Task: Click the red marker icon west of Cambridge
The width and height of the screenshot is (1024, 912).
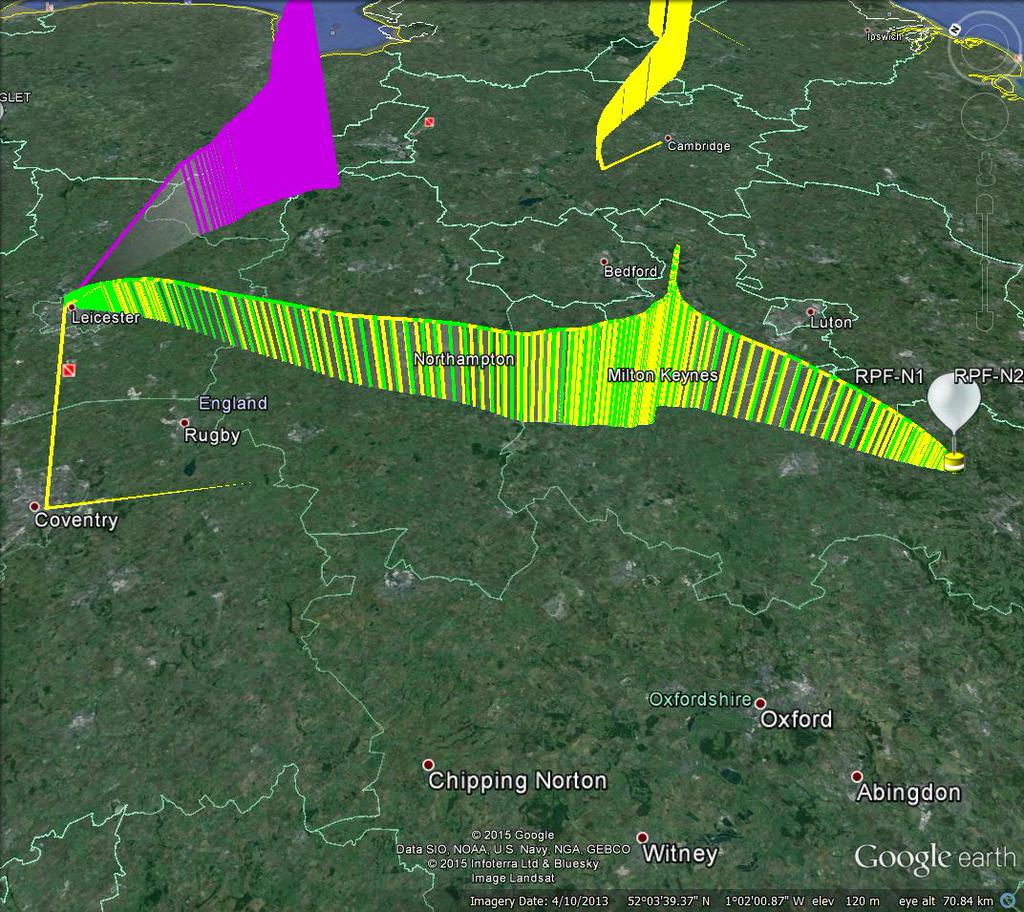Action: tap(429, 122)
